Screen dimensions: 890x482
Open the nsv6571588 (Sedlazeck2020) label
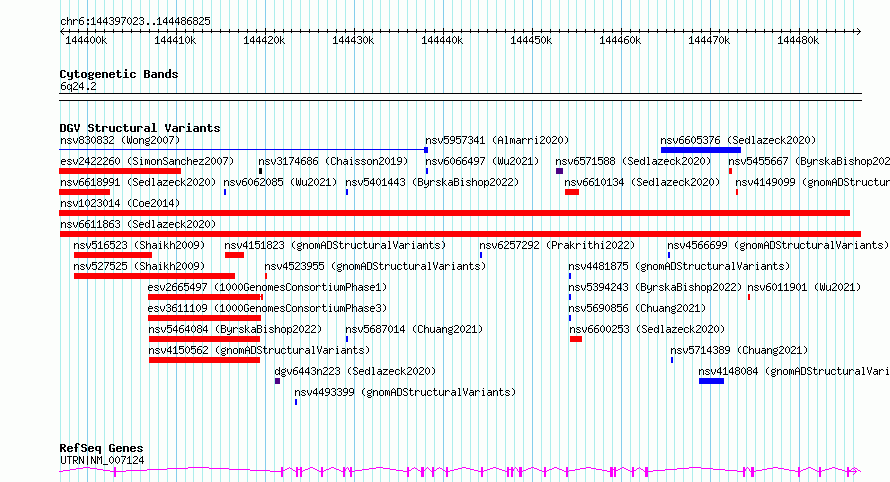[633, 161]
